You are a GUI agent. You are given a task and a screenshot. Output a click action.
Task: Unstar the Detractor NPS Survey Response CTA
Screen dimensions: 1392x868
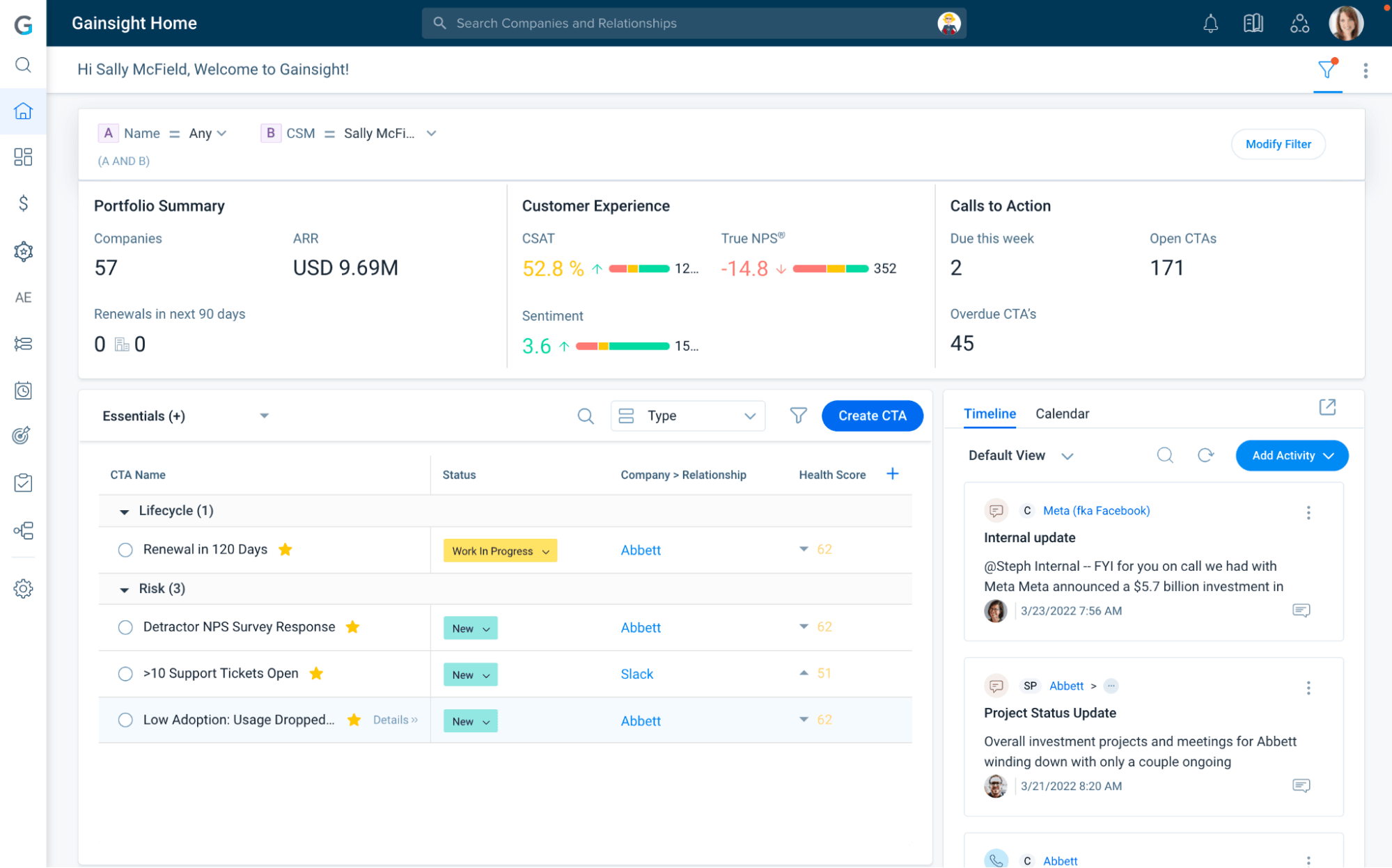(352, 626)
